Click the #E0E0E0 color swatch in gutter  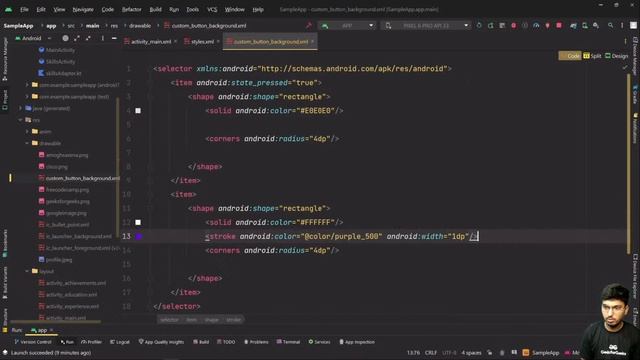pos(138,111)
